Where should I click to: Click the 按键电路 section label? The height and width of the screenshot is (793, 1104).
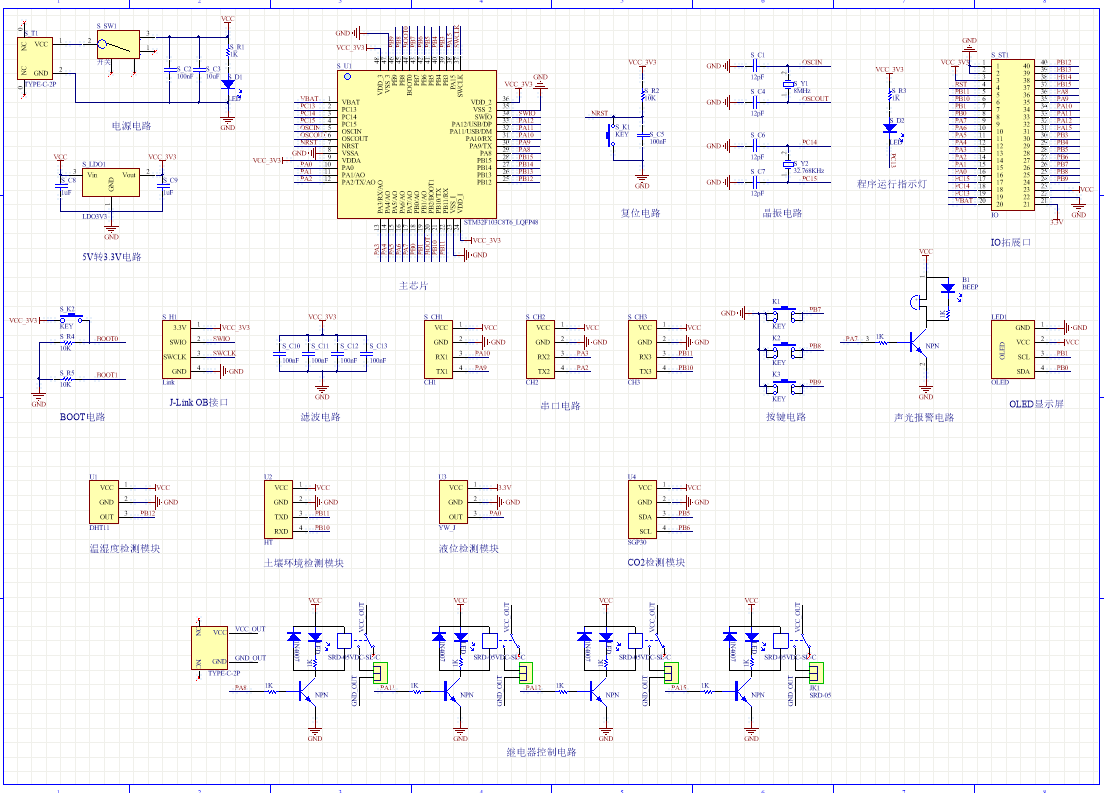(x=786, y=417)
